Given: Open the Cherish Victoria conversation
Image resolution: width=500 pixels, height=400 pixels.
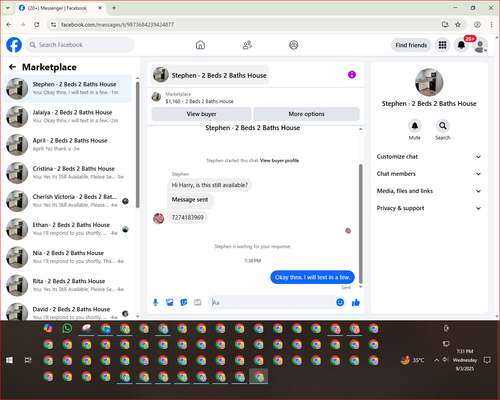Looking at the screenshot, I should click(x=68, y=201).
